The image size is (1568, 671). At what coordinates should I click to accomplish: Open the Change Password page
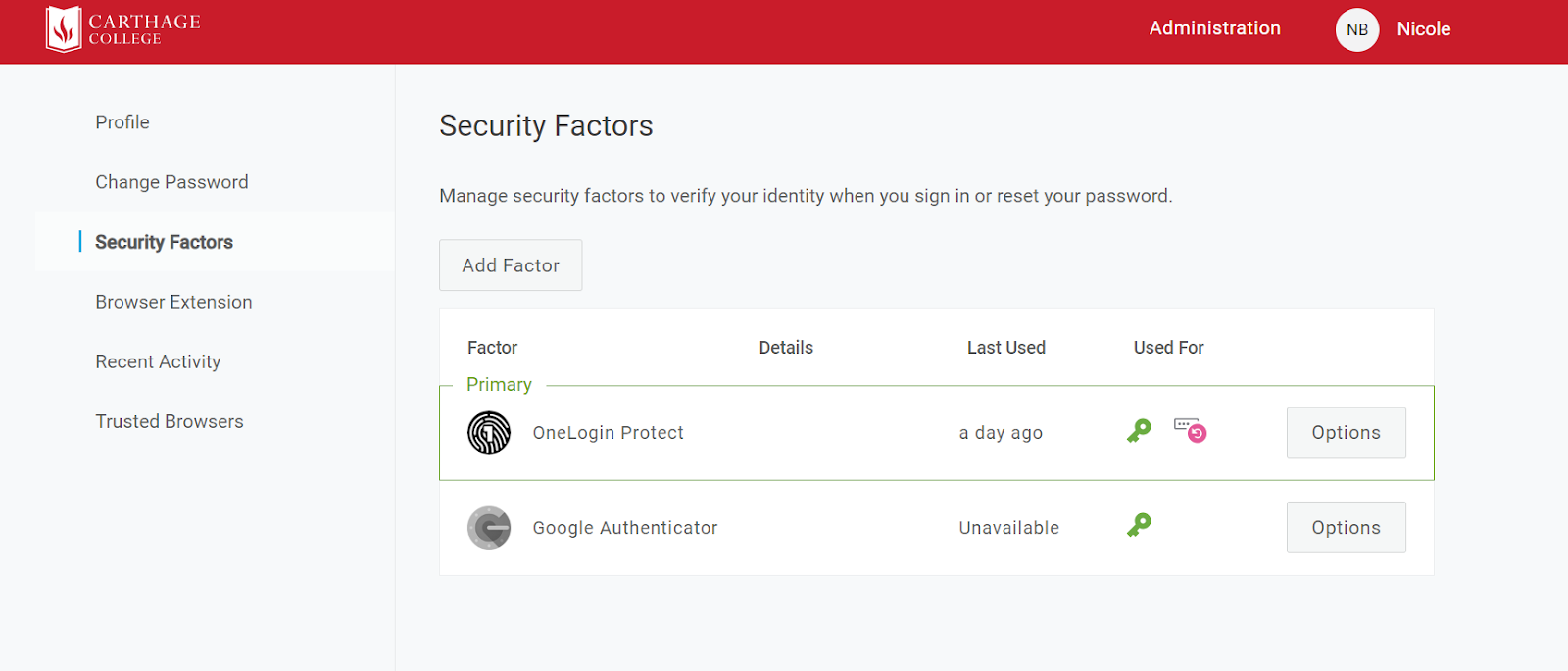pyautogui.click(x=171, y=182)
